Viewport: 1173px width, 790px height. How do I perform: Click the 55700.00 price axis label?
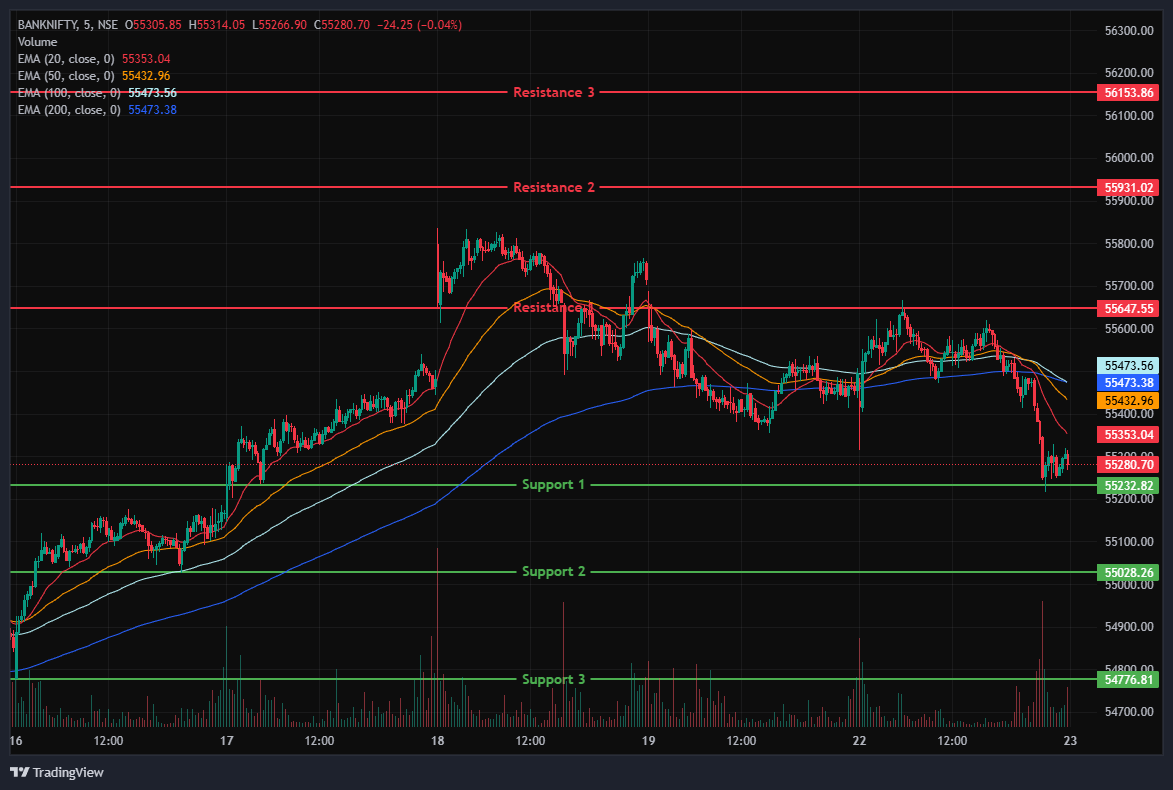click(x=1129, y=286)
